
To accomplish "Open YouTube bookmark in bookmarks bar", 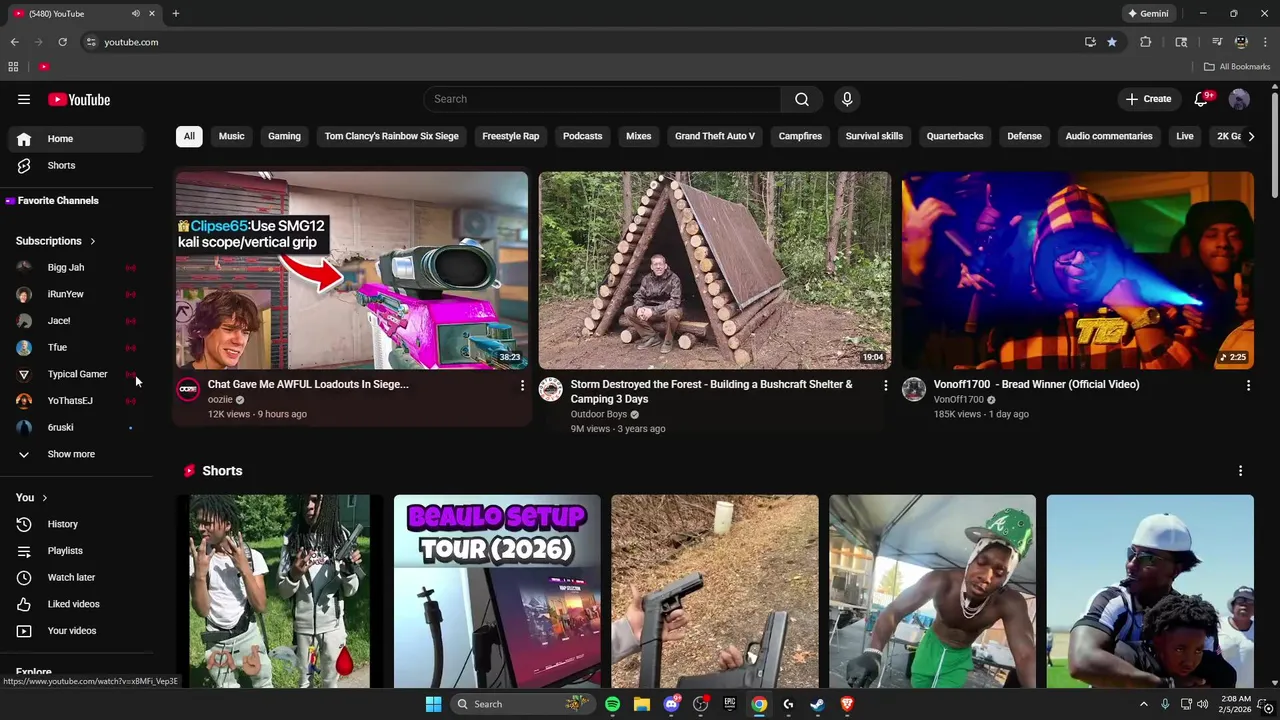I will point(44,67).
